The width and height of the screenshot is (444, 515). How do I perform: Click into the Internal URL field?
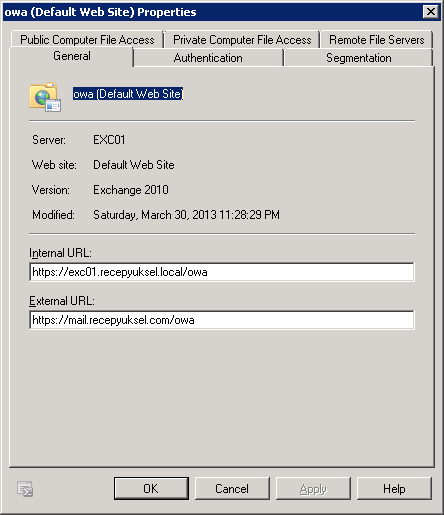(222, 272)
